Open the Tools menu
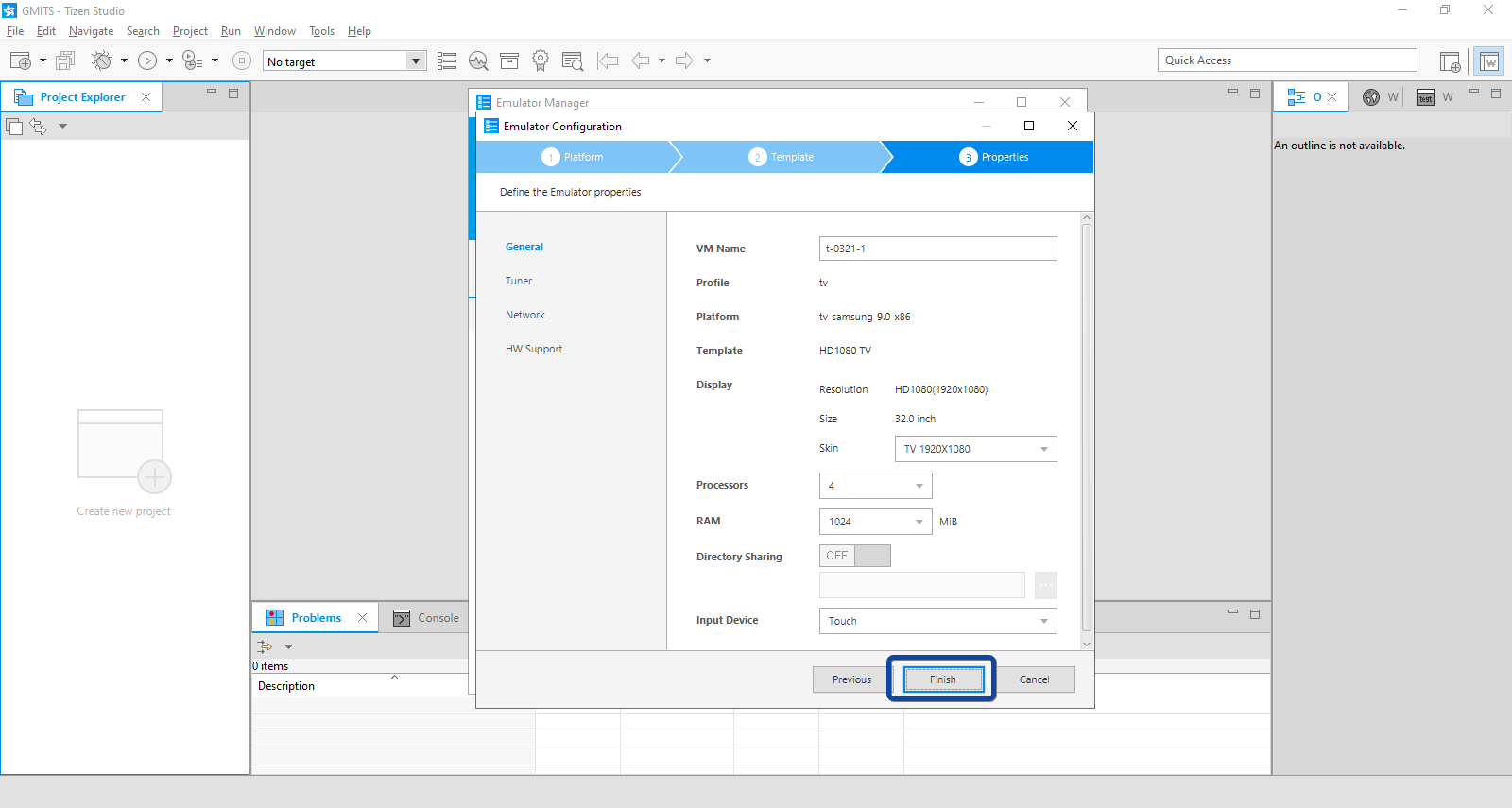The height and width of the screenshot is (808, 1512). 321,31
